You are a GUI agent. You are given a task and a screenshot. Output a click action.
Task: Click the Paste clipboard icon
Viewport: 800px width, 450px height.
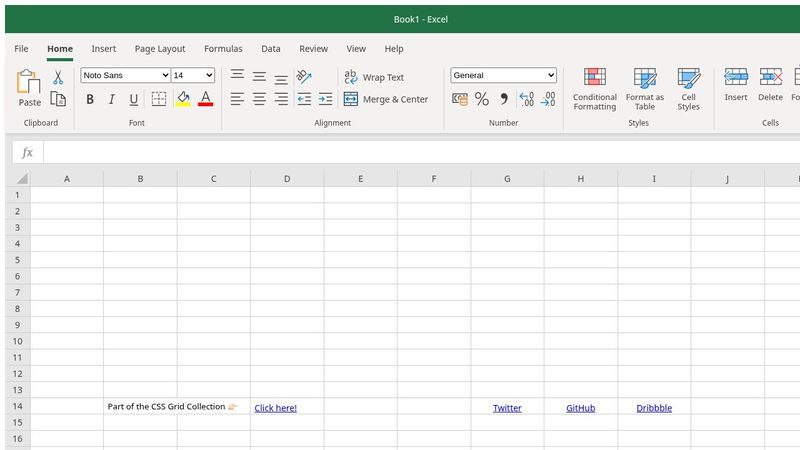pyautogui.click(x=29, y=87)
